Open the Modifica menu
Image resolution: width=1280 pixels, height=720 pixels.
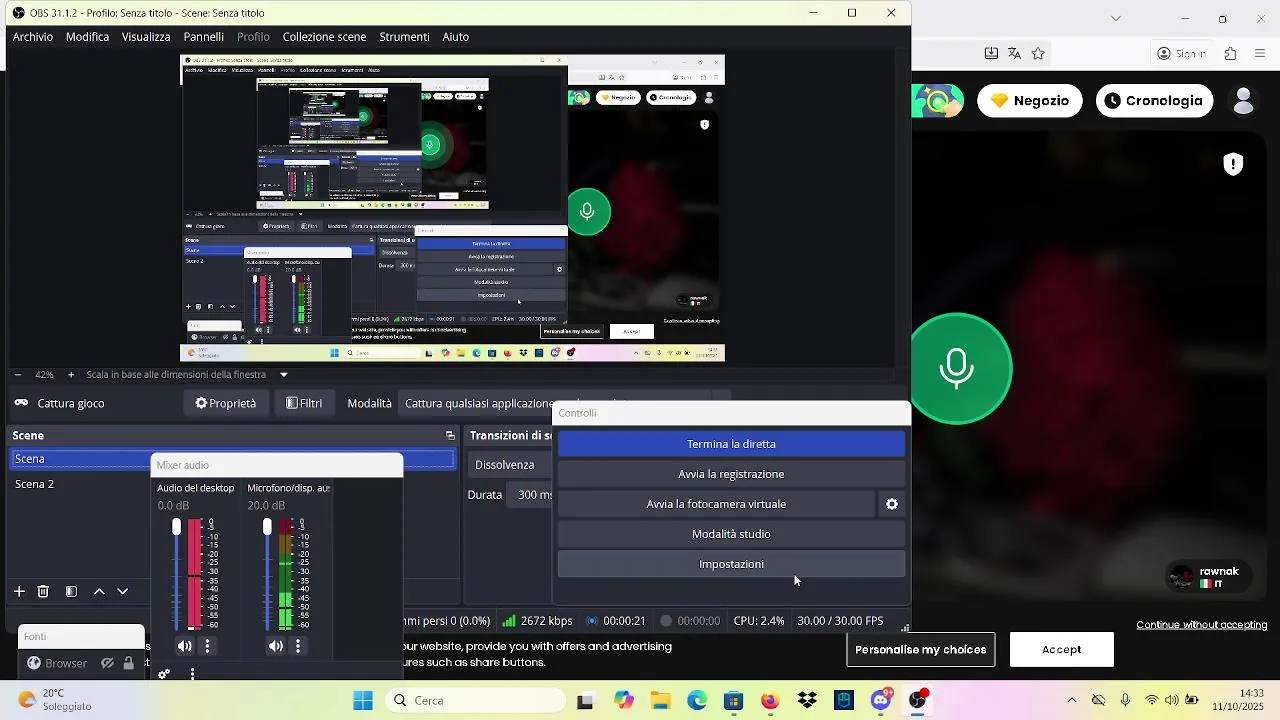(x=88, y=36)
